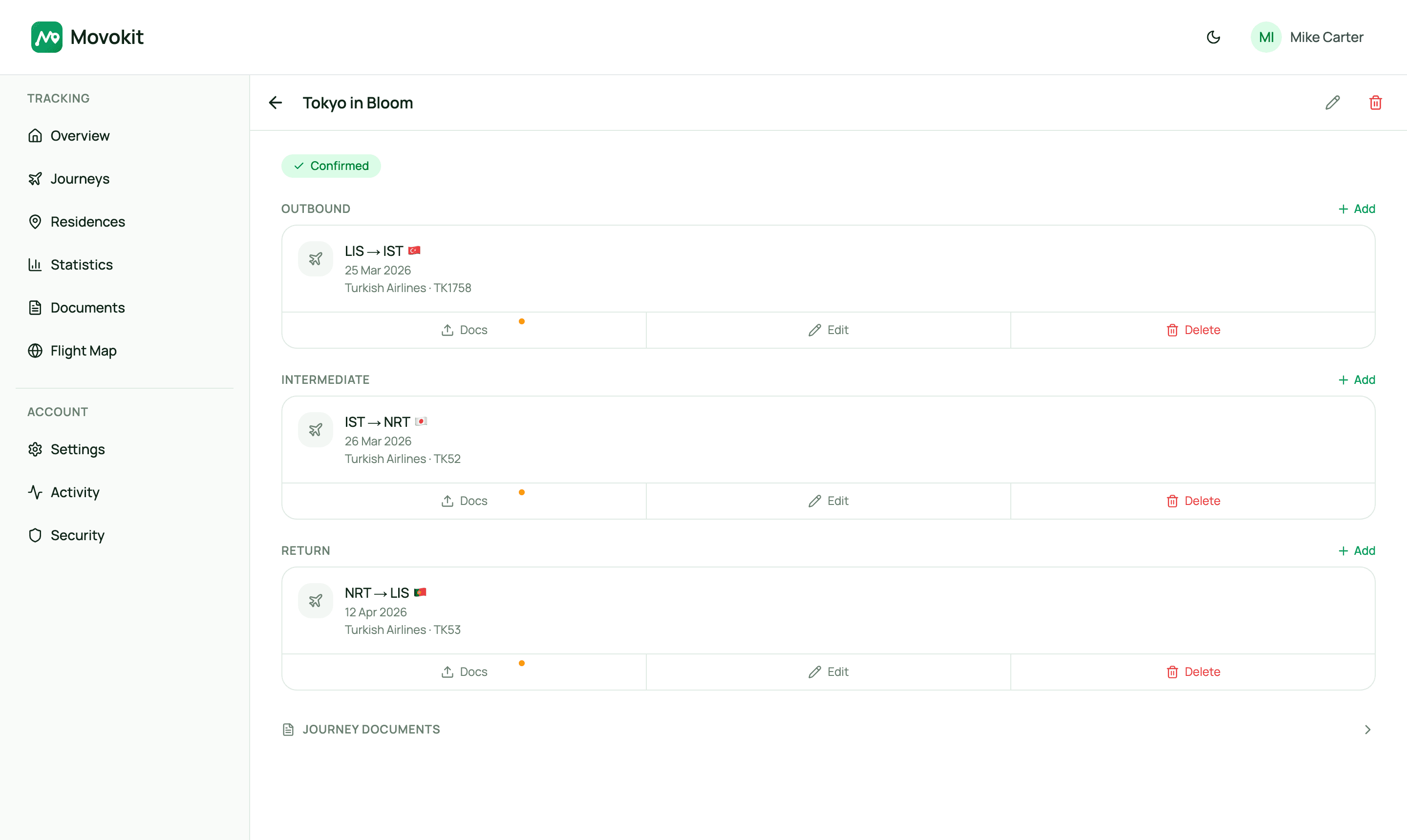Click the plane icon on NRT to LIS flight
This screenshot has width=1407, height=840.
click(316, 601)
